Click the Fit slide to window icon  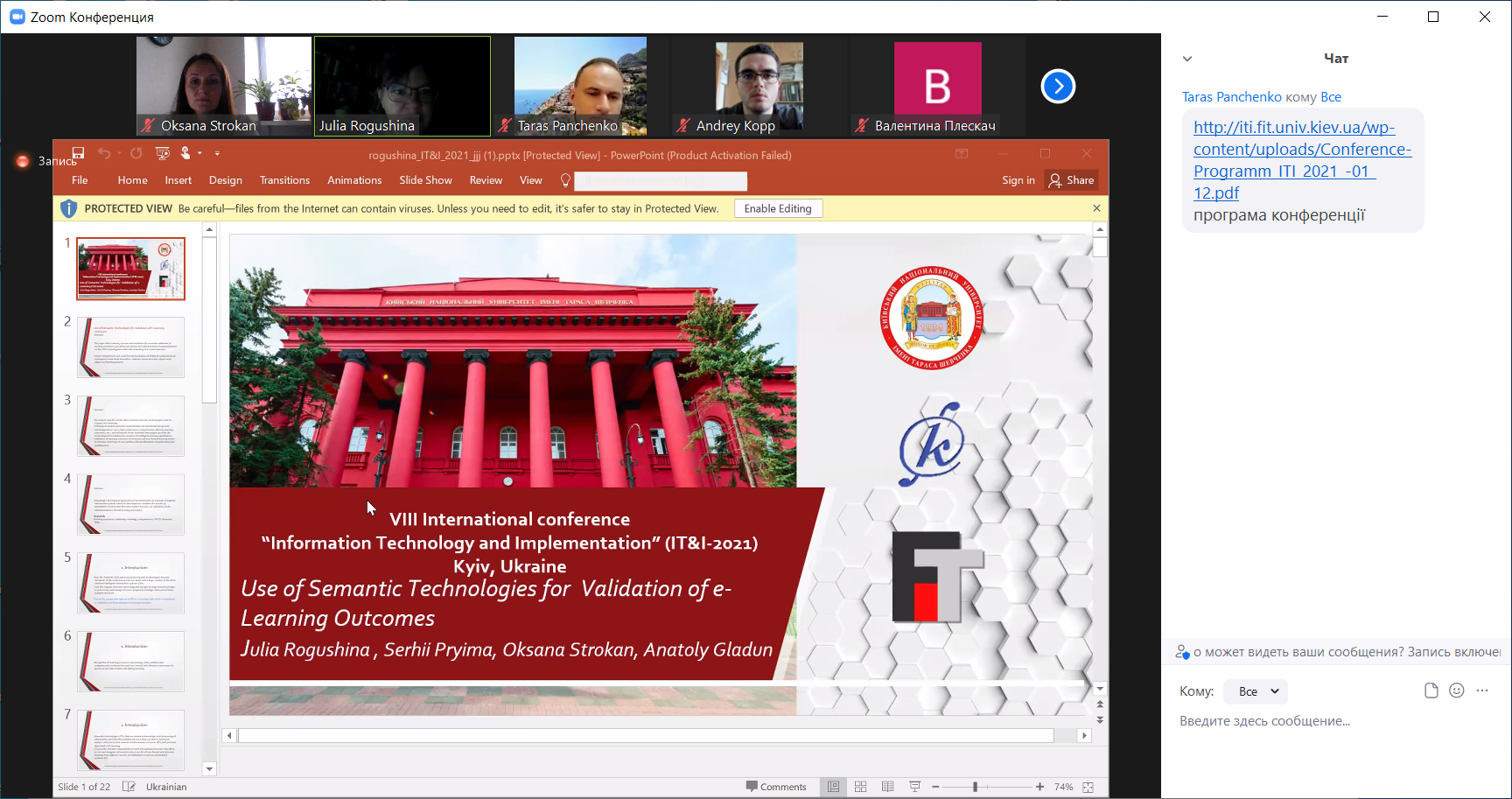1088,787
